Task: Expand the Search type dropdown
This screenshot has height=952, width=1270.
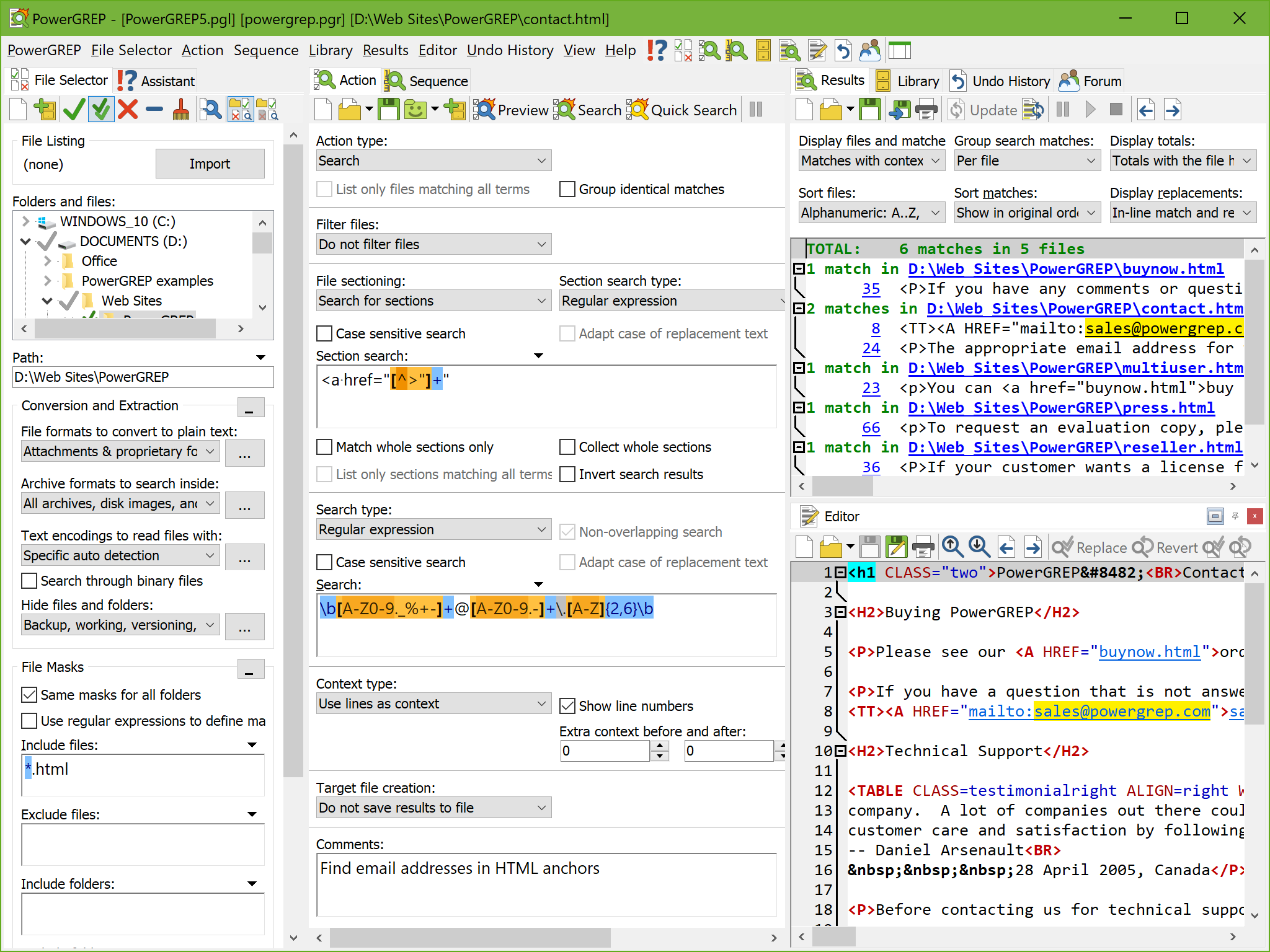Action: (x=540, y=530)
